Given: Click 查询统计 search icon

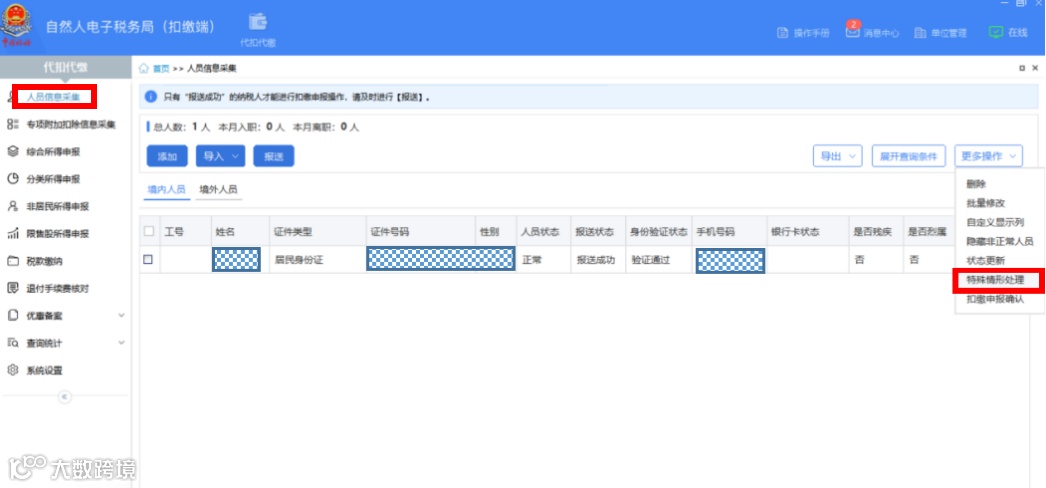Looking at the screenshot, I should click(x=12, y=343).
